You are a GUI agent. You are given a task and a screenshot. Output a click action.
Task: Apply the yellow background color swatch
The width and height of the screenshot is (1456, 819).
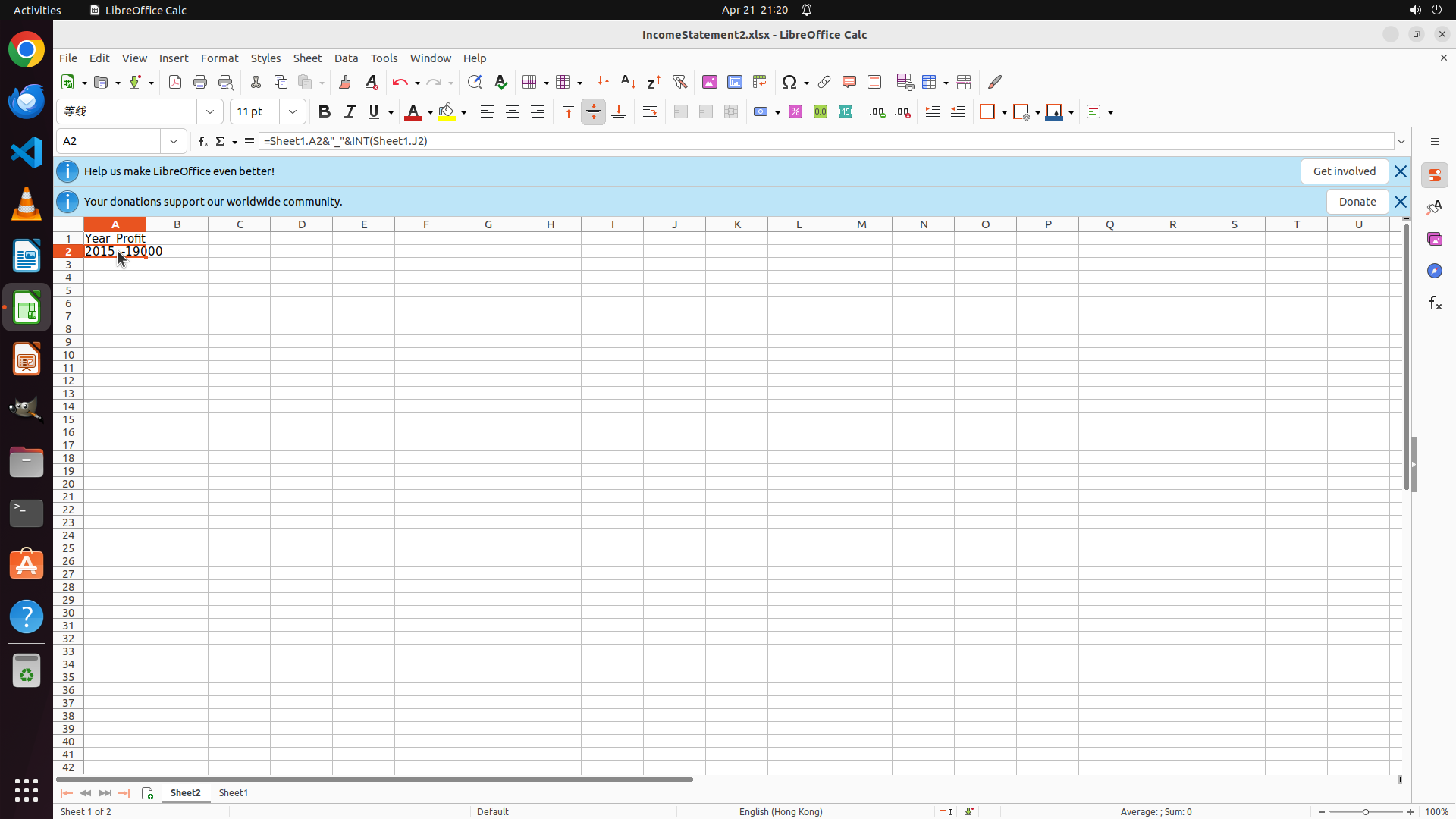[x=447, y=111]
